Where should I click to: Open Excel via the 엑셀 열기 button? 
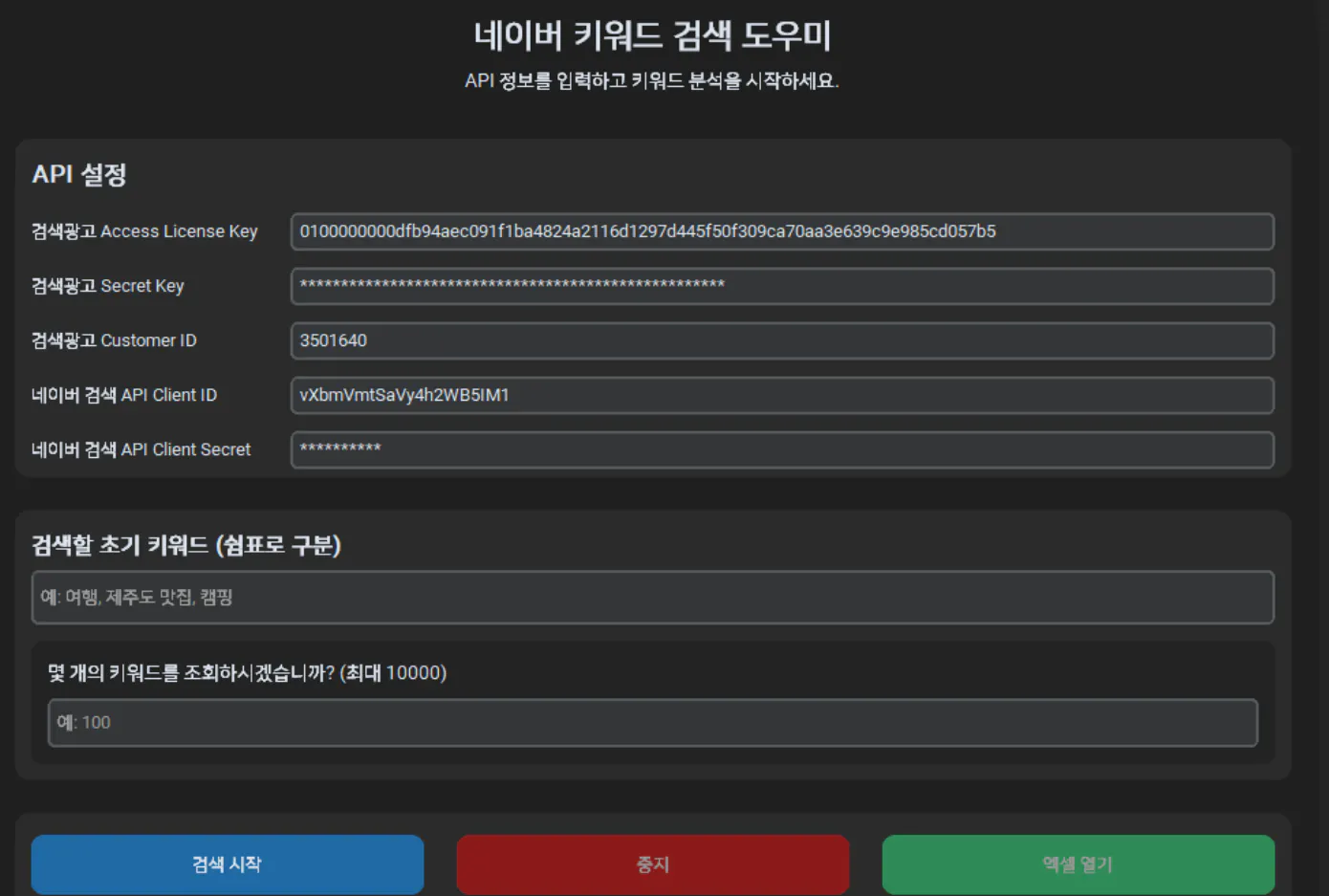1078,863
